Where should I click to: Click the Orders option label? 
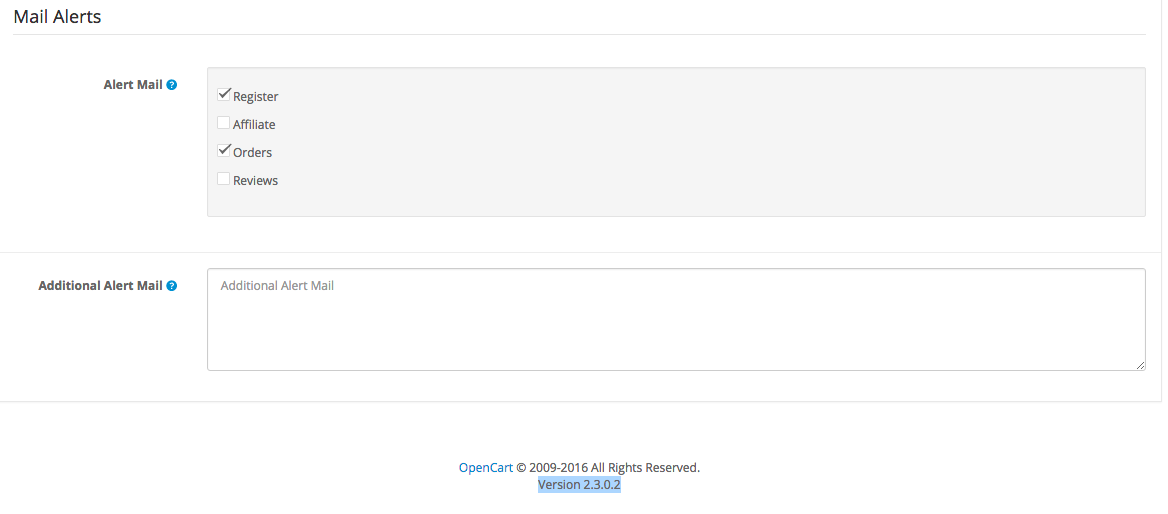pyautogui.click(x=253, y=153)
